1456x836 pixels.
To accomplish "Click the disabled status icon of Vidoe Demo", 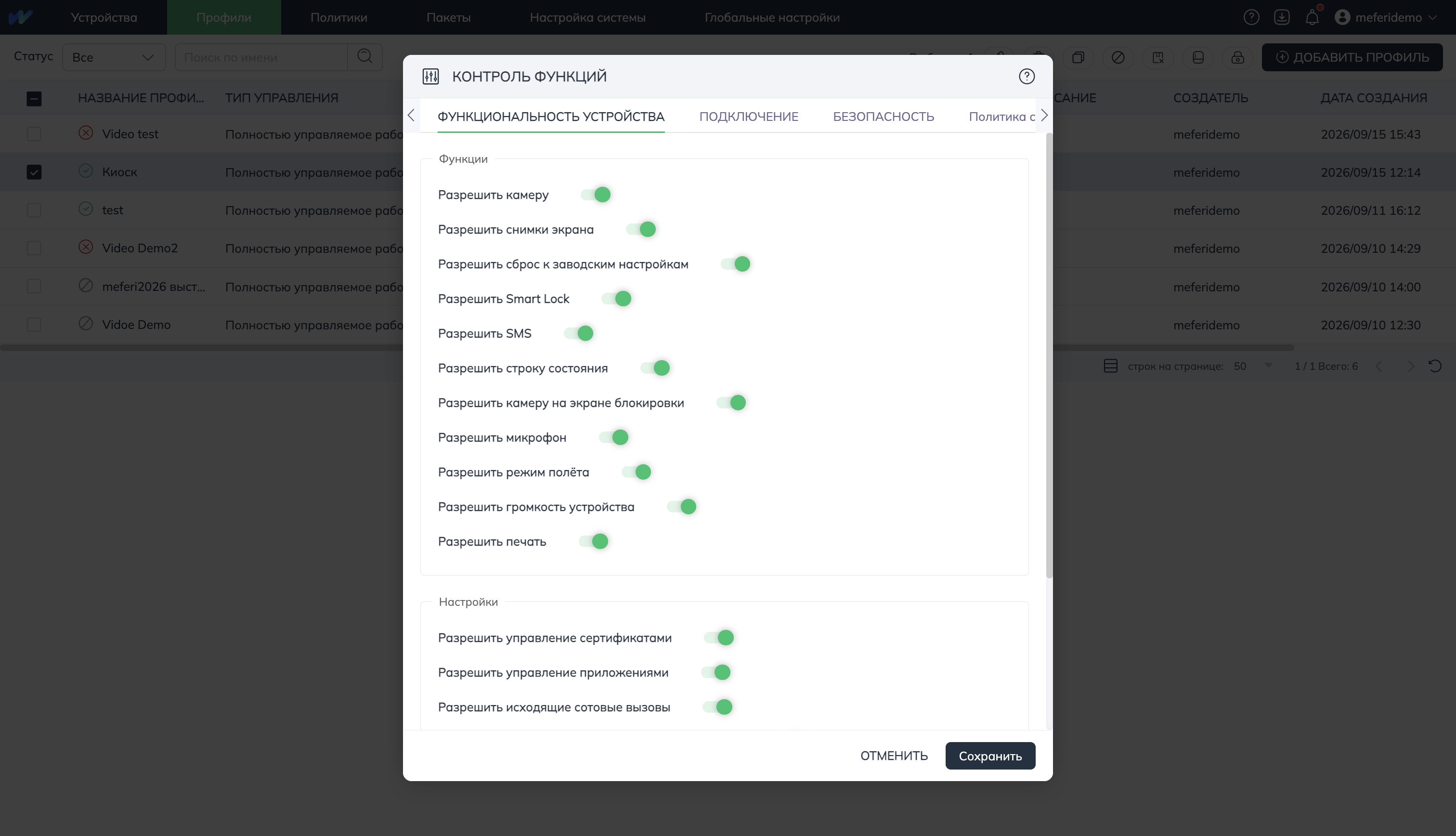I will (86, 324).
